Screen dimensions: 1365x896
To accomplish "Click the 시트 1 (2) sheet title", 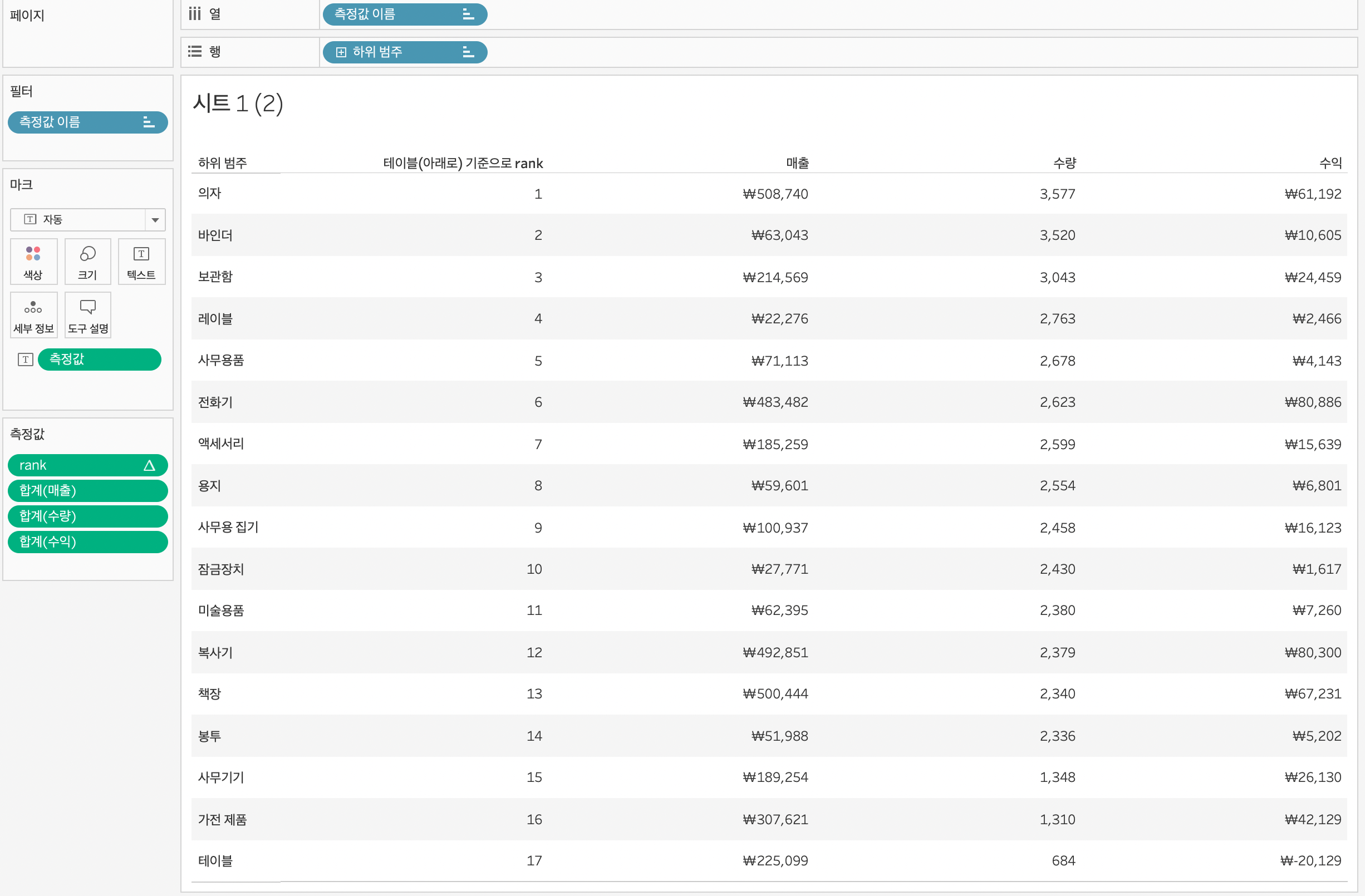I will tap(238, 104).
